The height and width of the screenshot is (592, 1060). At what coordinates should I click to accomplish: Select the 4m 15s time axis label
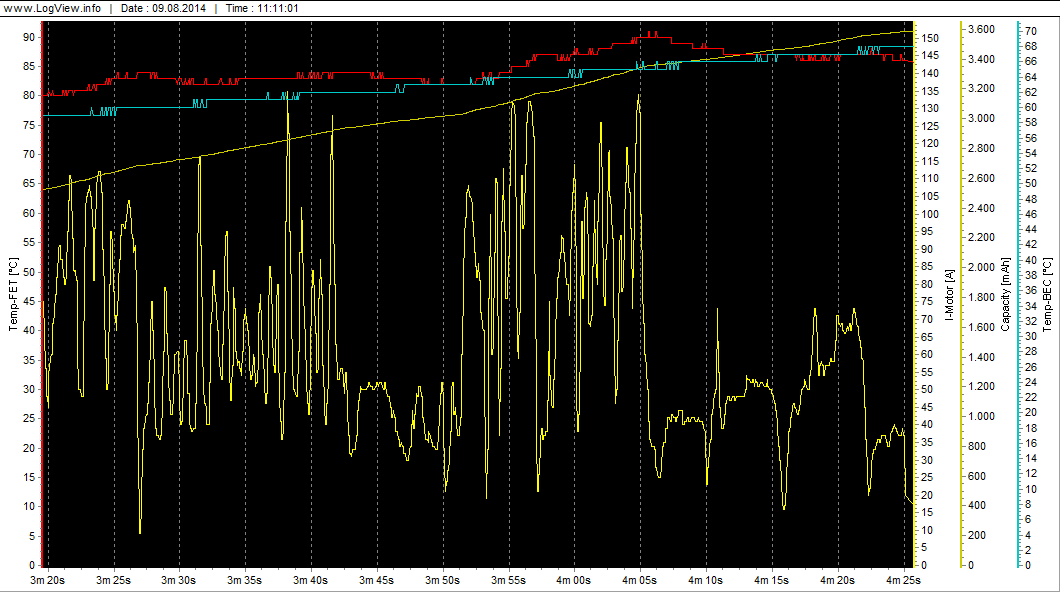(771, 580)
